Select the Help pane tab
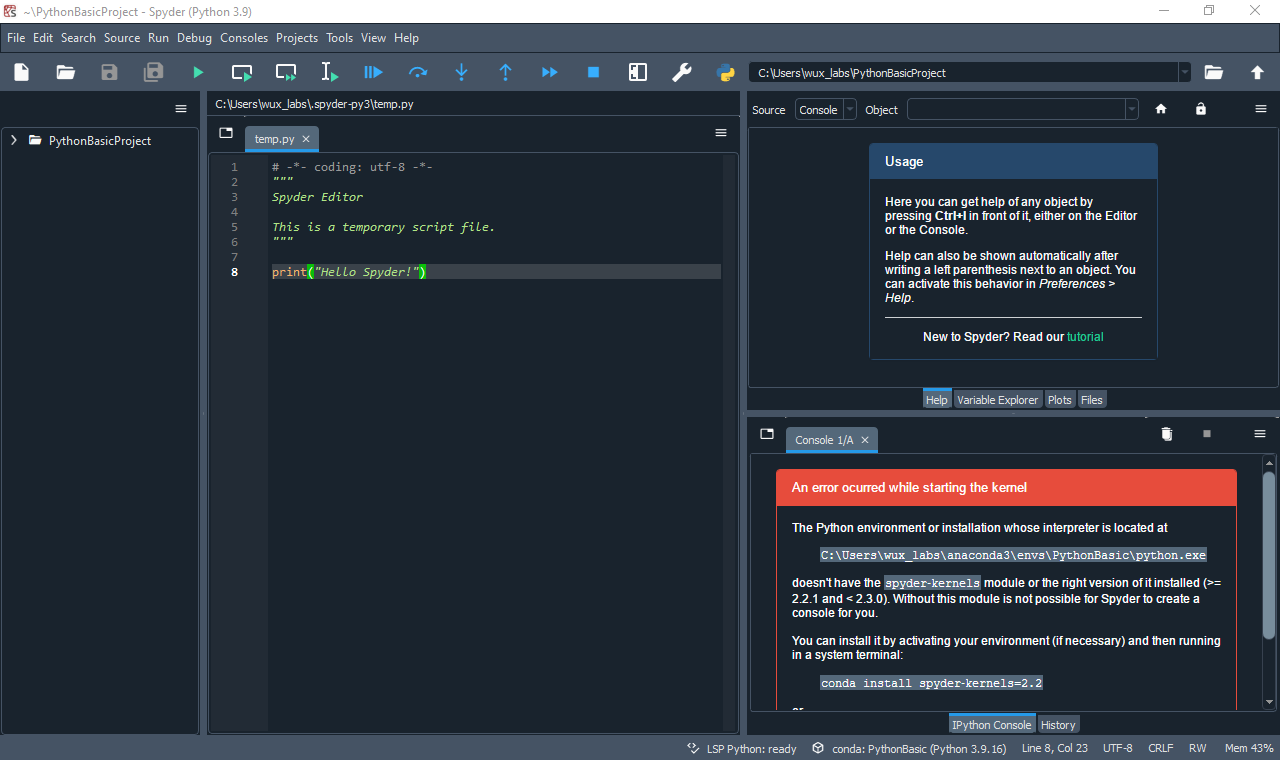Viewport: 1280px width, 760px height. (937, 400)
